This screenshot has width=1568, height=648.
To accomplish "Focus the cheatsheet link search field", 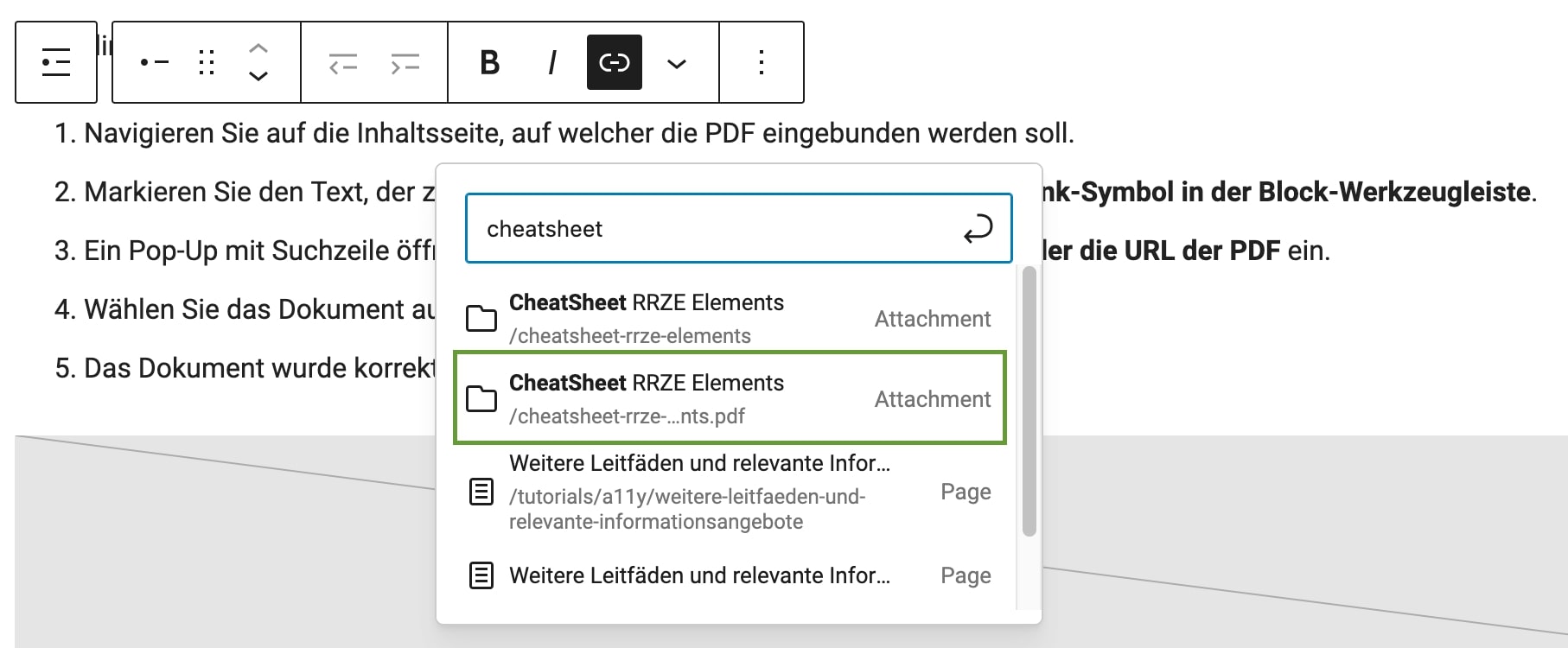I will click(x=717, y=228).
